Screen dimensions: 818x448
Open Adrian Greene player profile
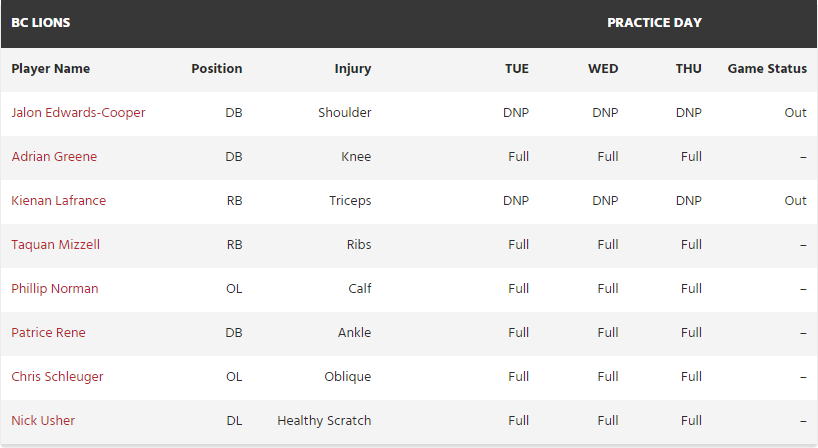click(x=54, y=157)
